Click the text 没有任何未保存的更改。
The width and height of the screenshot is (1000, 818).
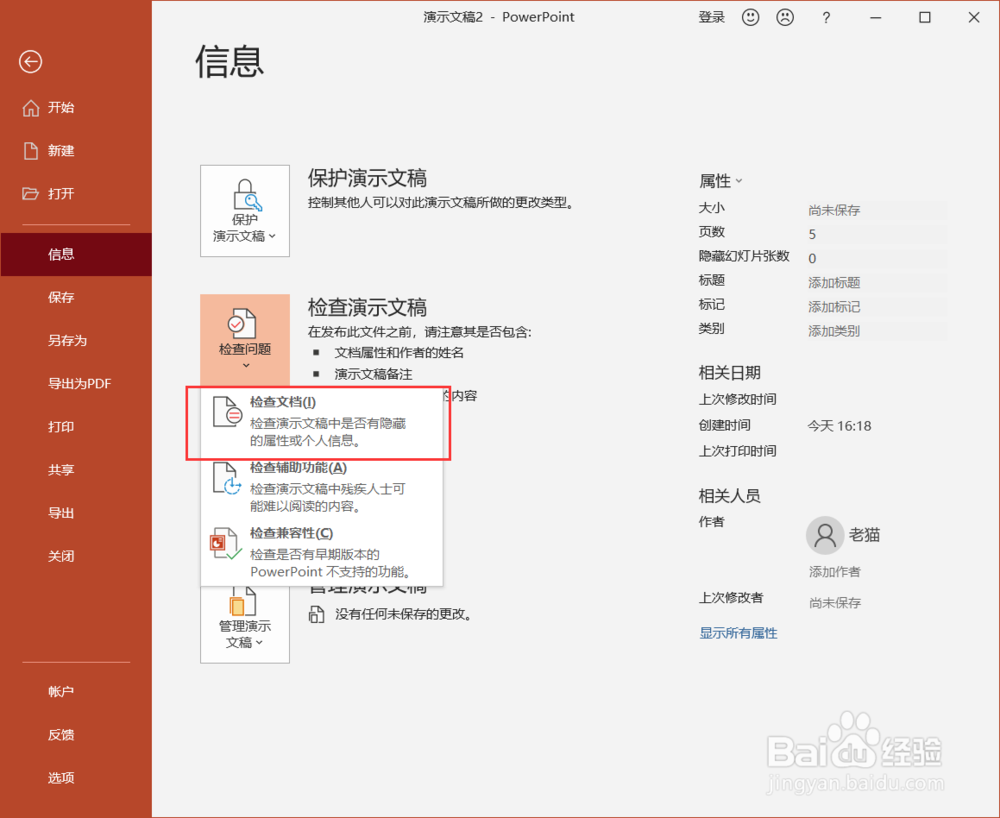tap(404, 615)
